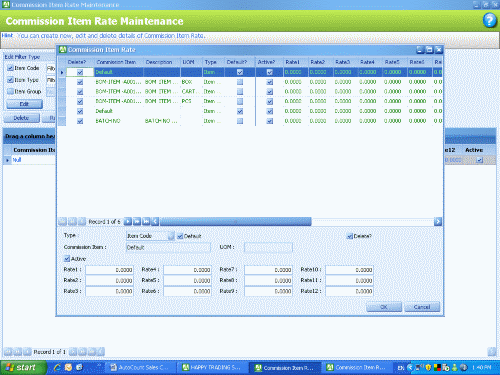Toggle Default? checkbox in CART row

click(240, 92)
